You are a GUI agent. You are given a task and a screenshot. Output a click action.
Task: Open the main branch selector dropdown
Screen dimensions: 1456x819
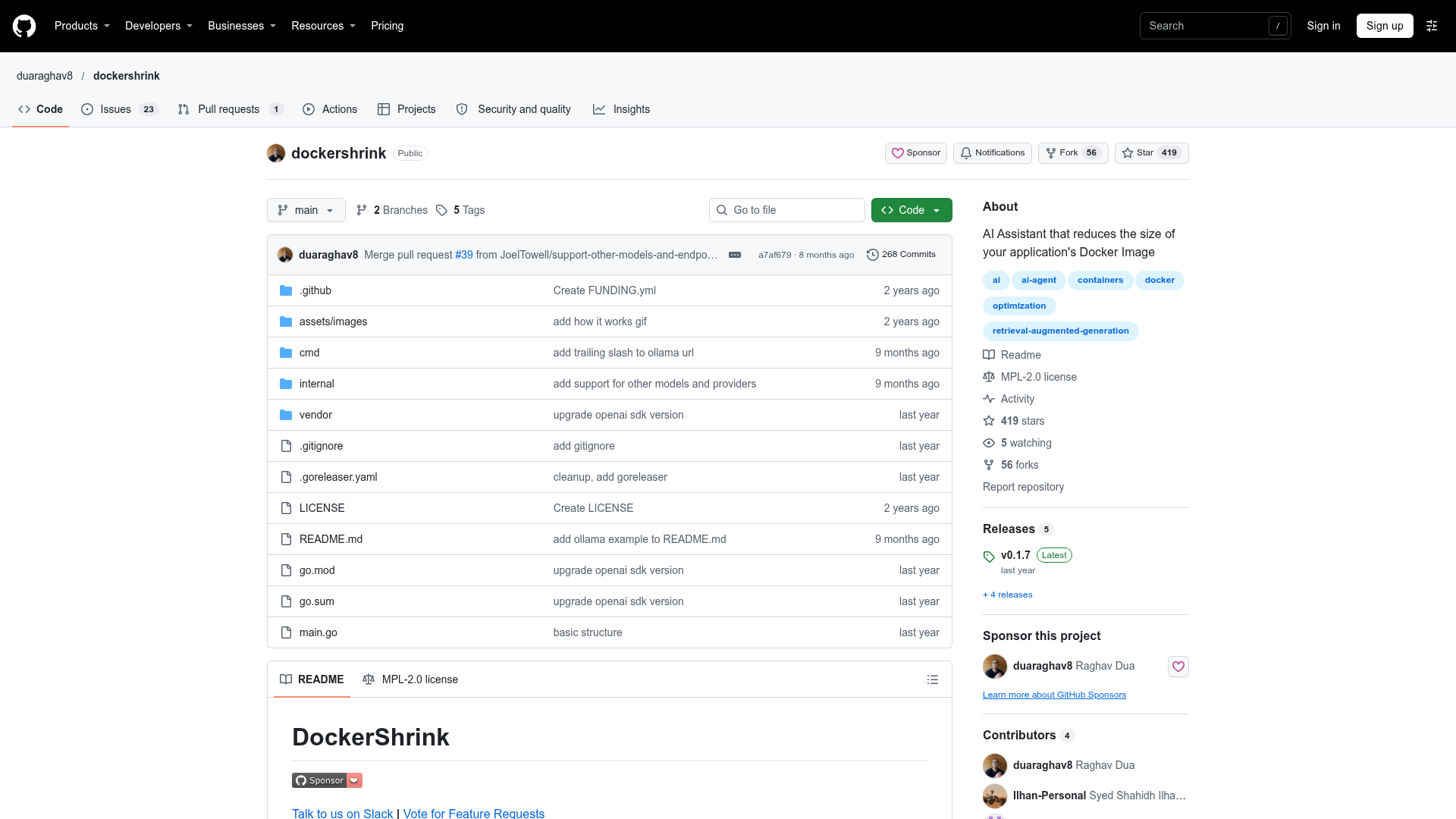306,210
